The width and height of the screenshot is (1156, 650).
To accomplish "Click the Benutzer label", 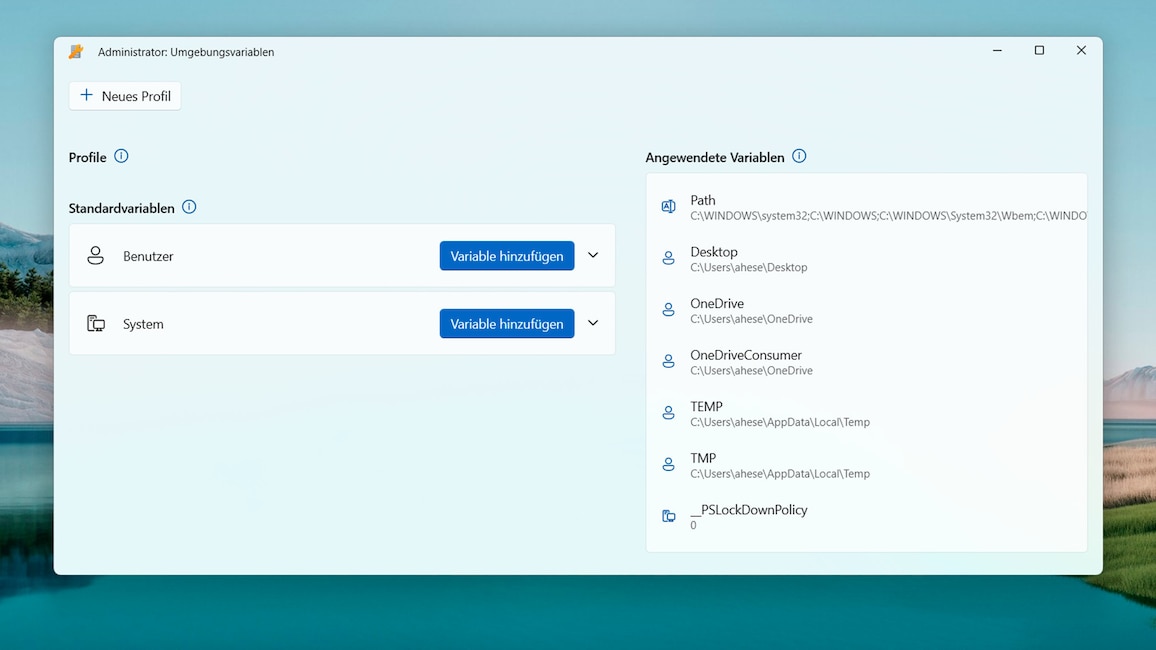I will (148, 256).
